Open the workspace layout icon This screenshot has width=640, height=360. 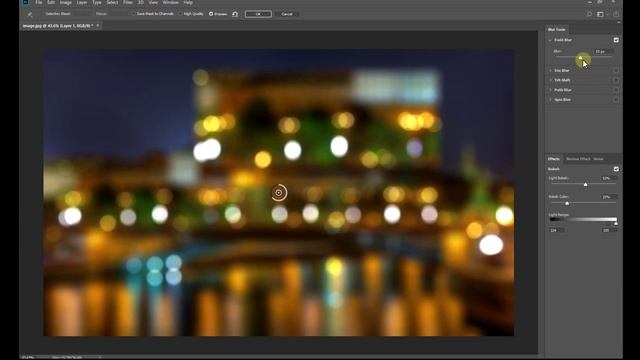click(x=600, y=14)
